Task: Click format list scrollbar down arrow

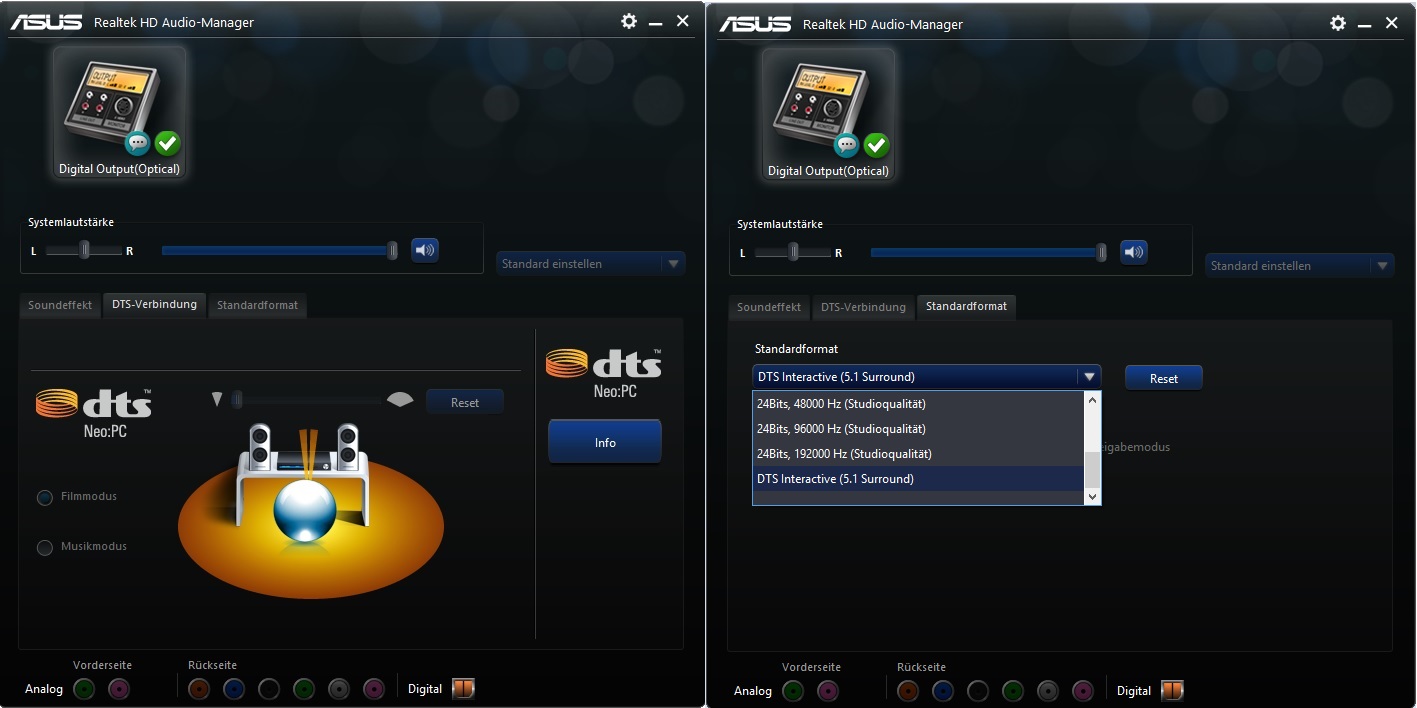Action: (x=1092, y=496)
